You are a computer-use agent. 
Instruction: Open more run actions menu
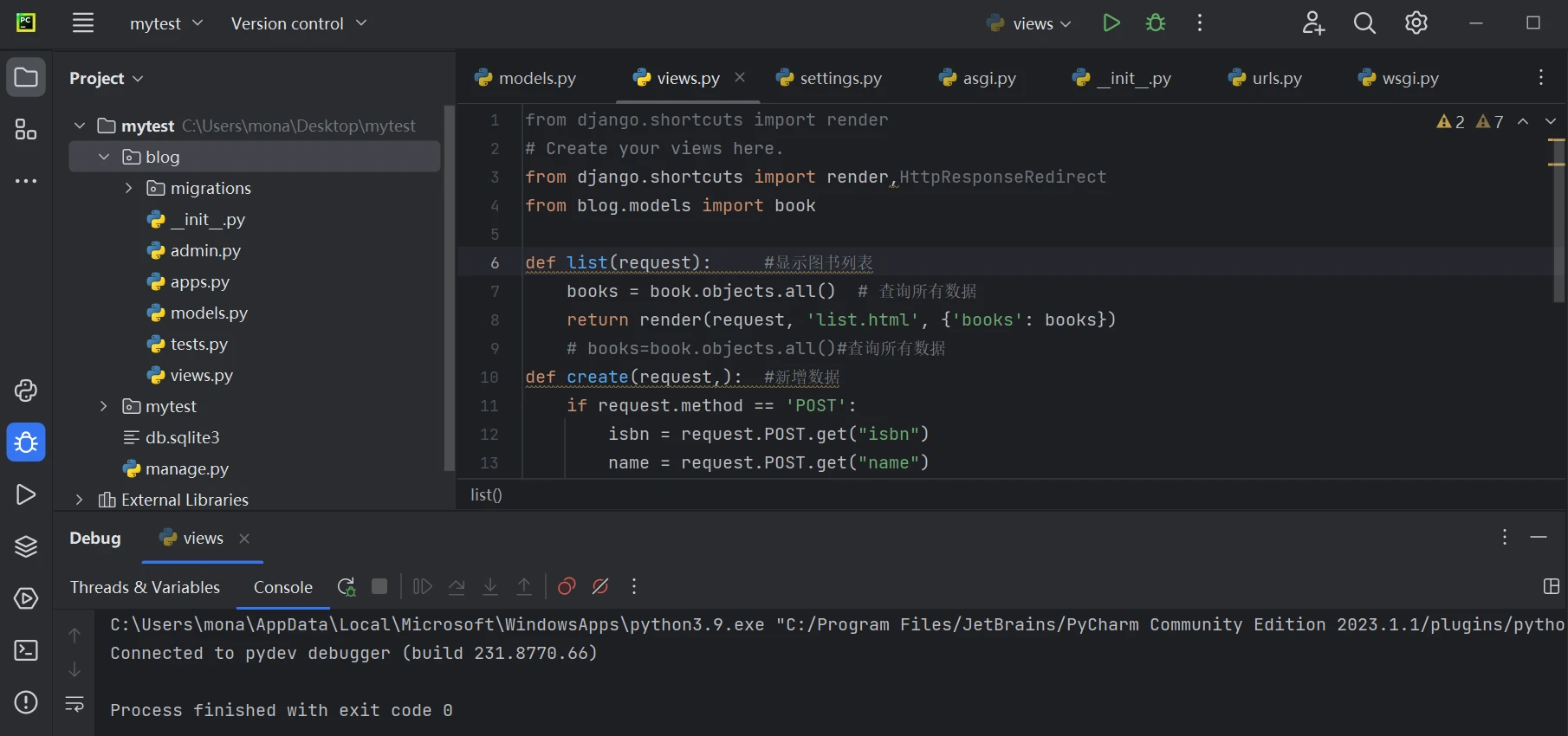pos(1200,23)
